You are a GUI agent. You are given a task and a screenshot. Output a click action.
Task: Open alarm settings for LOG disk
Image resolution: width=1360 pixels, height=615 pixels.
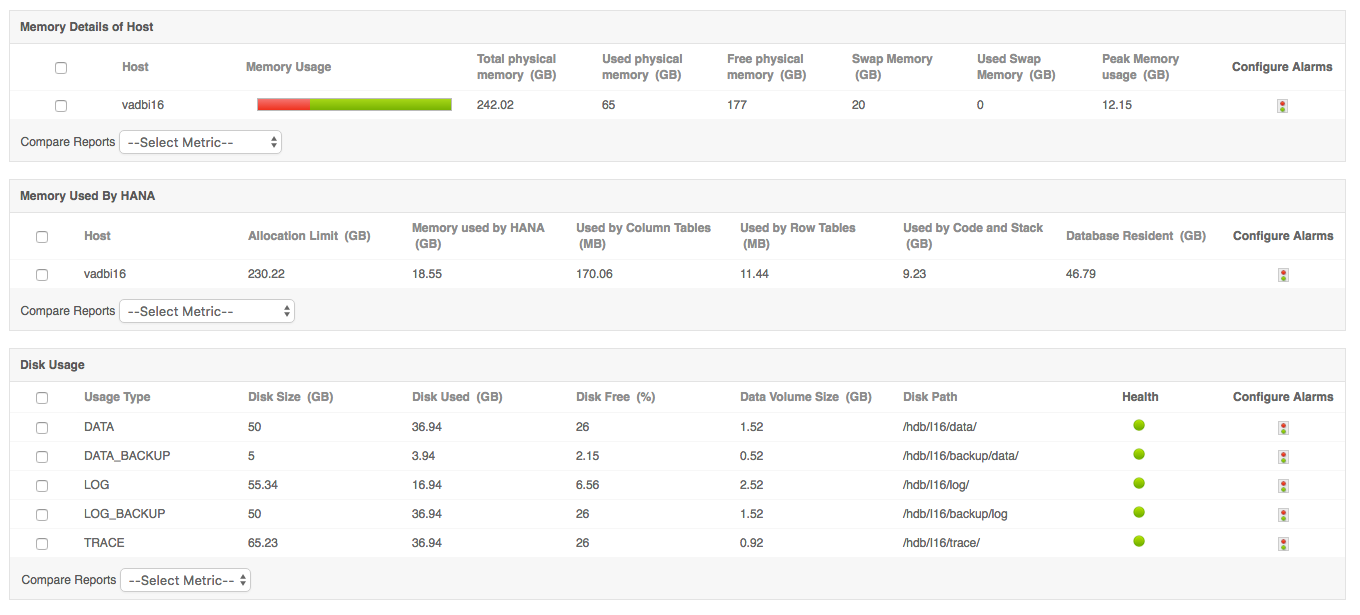coord(1283,486)
